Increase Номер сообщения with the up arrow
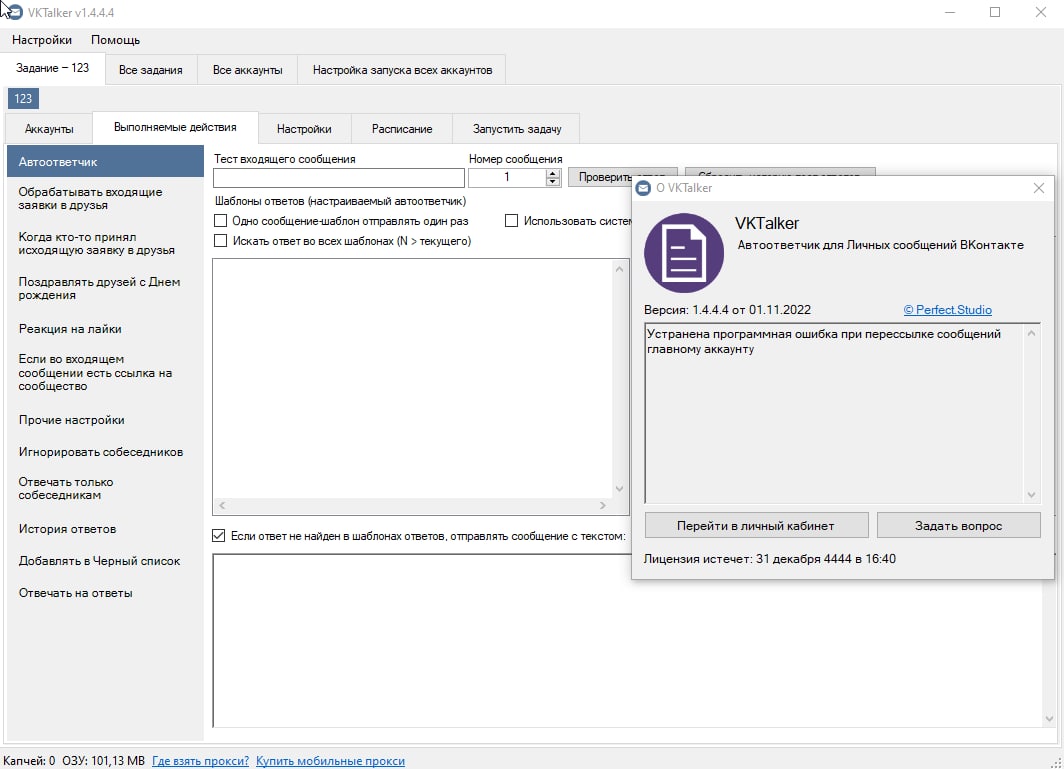This screenshot has height=769, width=1064. (x=553, y=172)
